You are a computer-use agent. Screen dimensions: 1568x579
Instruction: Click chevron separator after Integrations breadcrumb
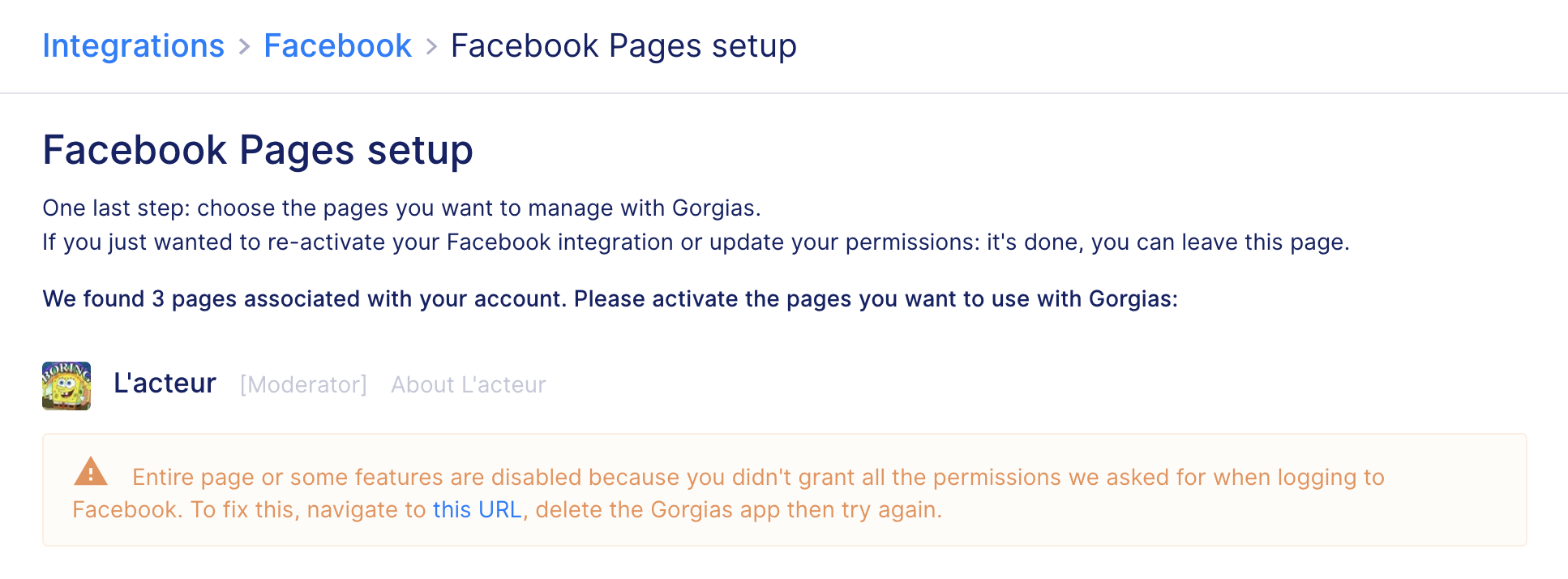[x=244, y=47]
